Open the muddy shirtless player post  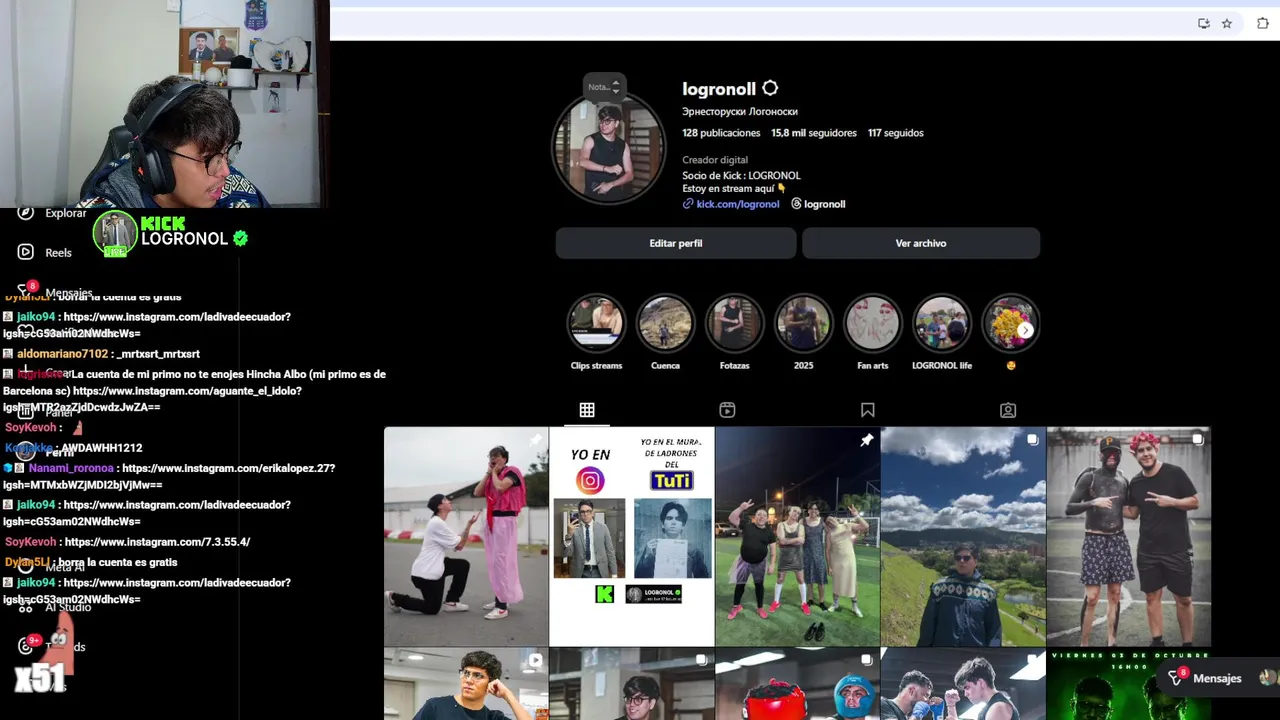(1128, 536)
